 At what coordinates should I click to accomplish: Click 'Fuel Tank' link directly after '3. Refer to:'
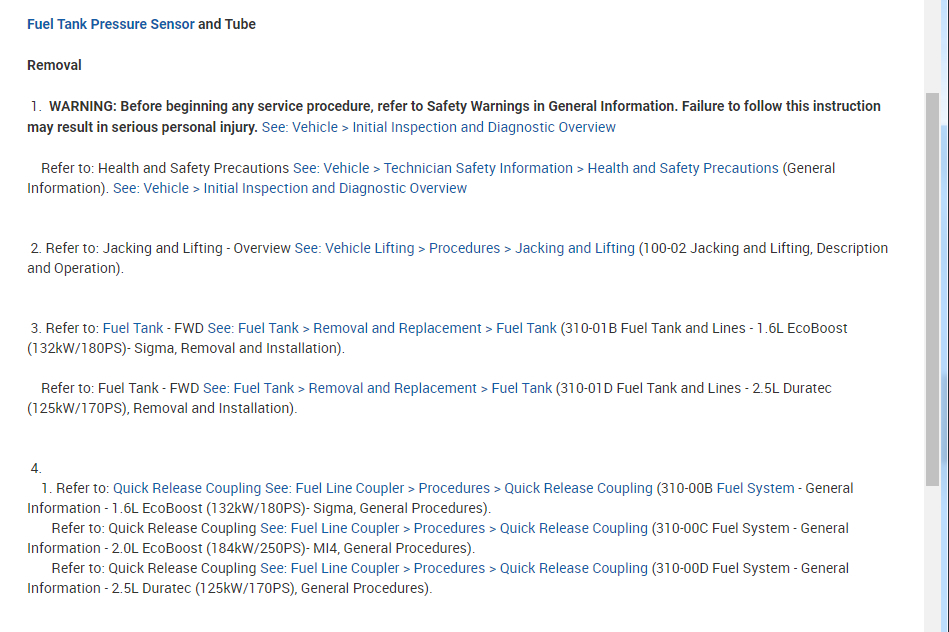click(133, 328)
